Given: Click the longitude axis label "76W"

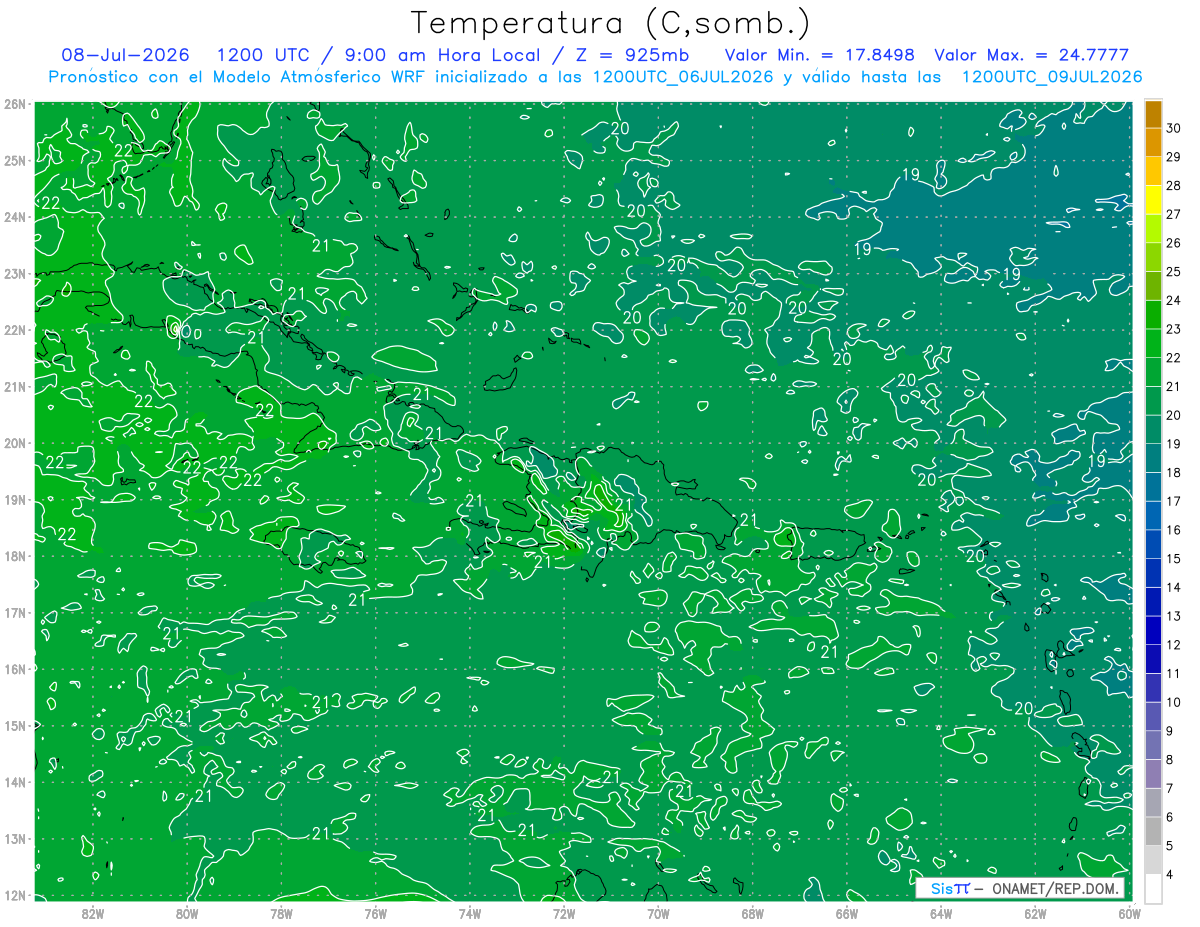Looking at the screenshot, I should [375, 913].
